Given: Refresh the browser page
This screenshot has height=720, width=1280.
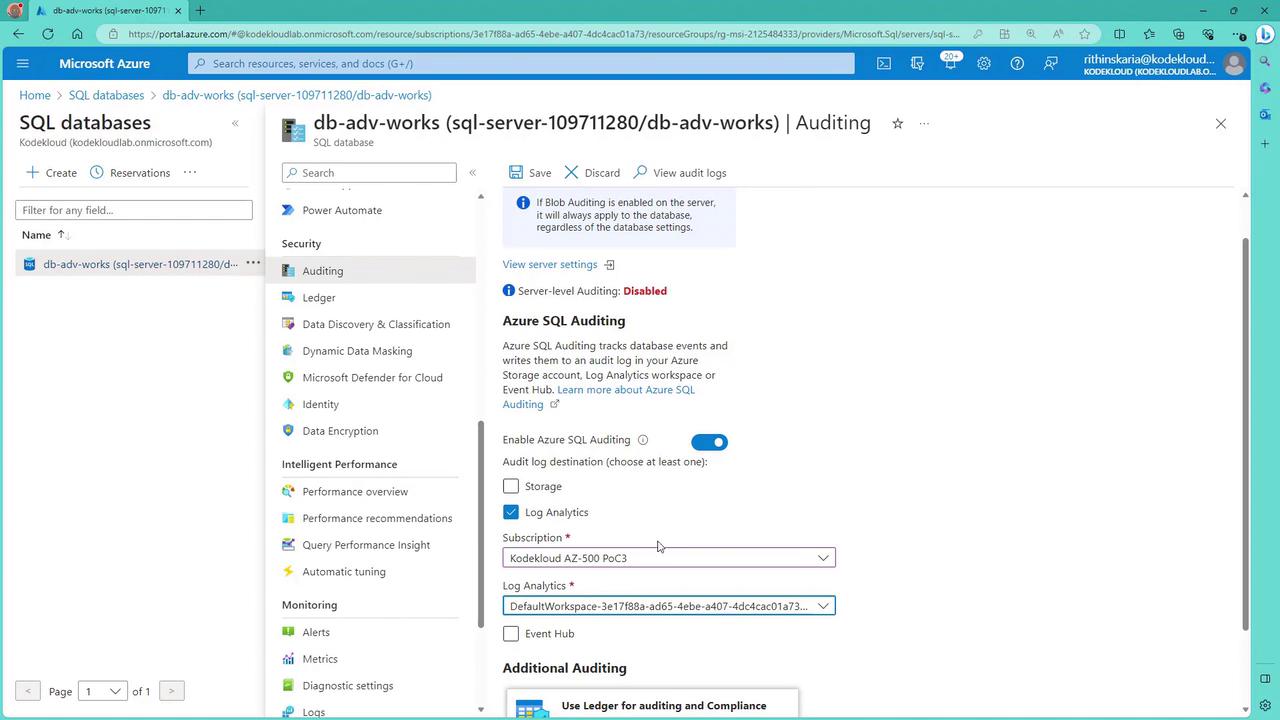Looking at the screenshot, I should 47,34.
